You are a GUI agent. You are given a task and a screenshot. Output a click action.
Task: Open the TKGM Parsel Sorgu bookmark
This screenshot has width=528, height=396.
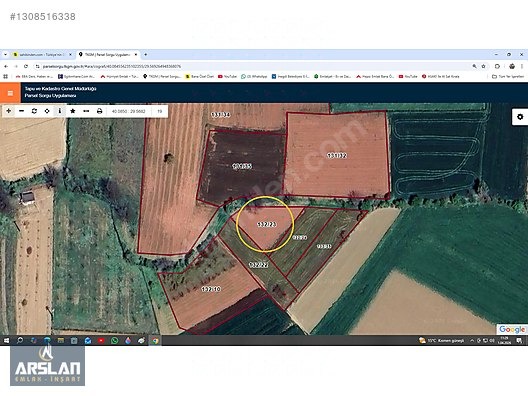(x=162, y=77)
